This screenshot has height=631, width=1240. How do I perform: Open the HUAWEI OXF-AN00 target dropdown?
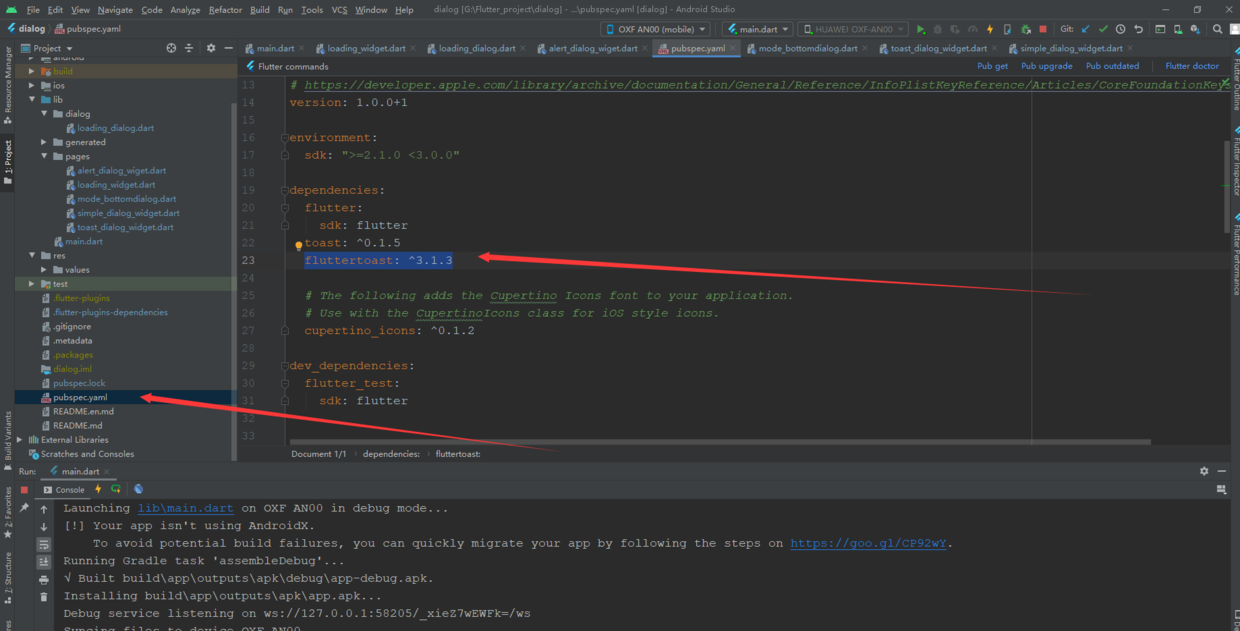tap(854, 29)
